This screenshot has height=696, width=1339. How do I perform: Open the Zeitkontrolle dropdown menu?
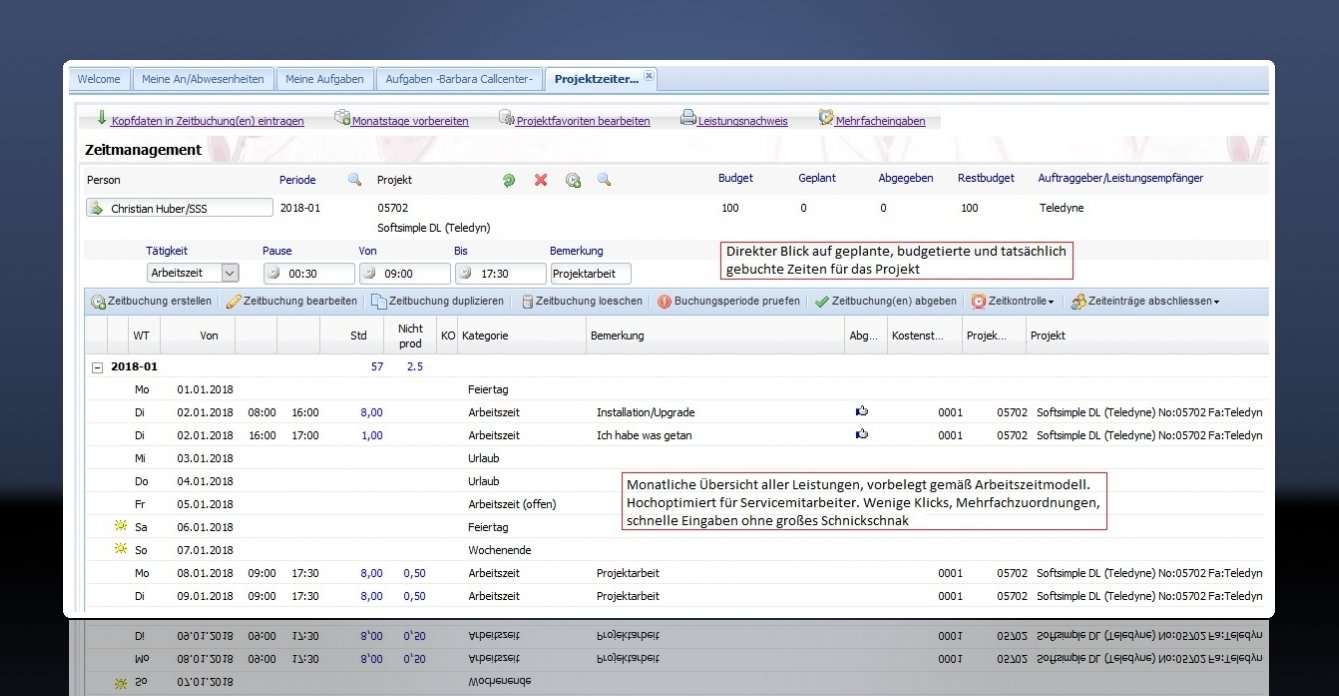click(1012, 301)
